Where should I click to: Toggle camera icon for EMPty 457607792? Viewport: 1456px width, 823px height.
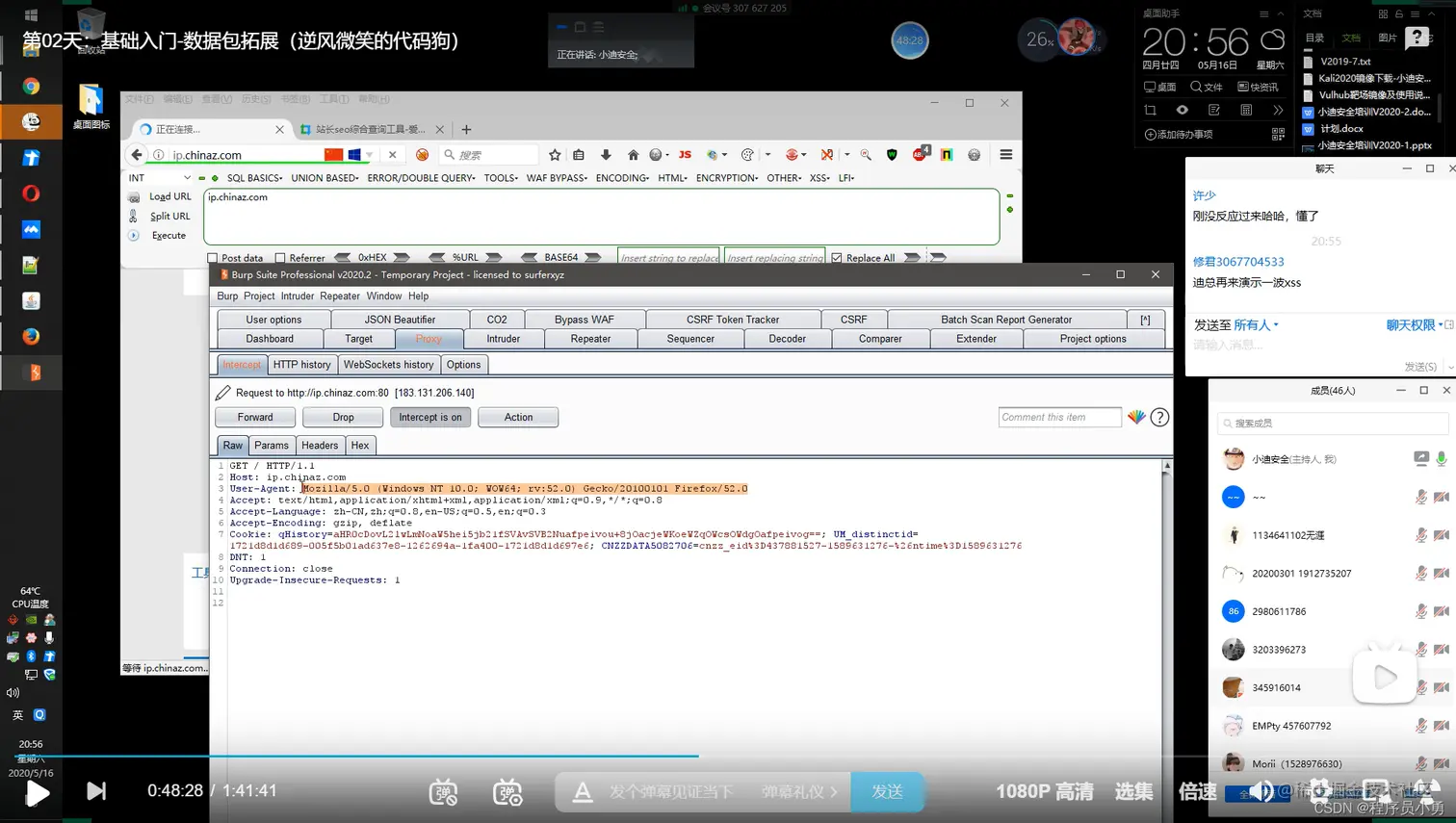click(1441, 726)
